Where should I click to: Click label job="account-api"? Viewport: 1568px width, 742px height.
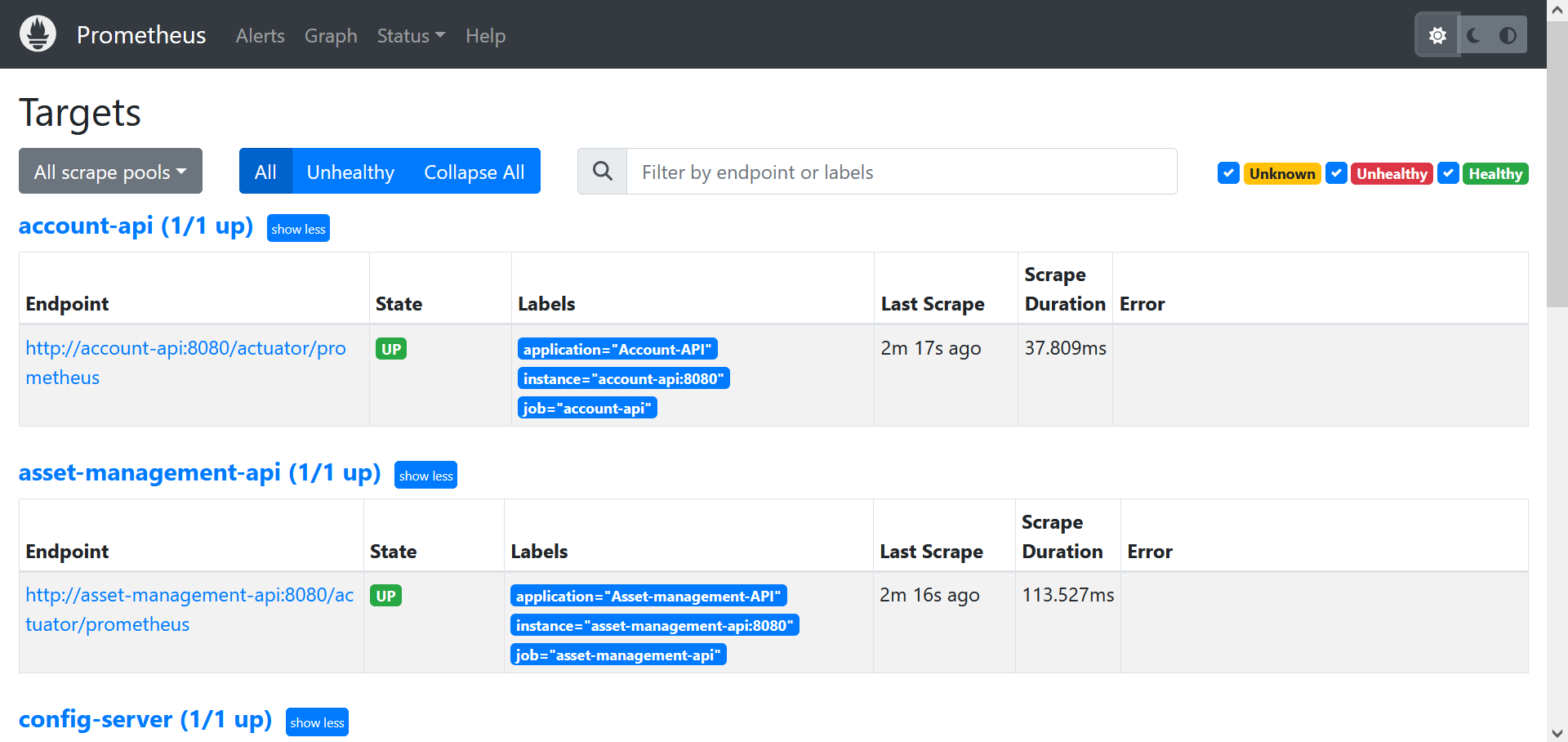pos(587,408)
